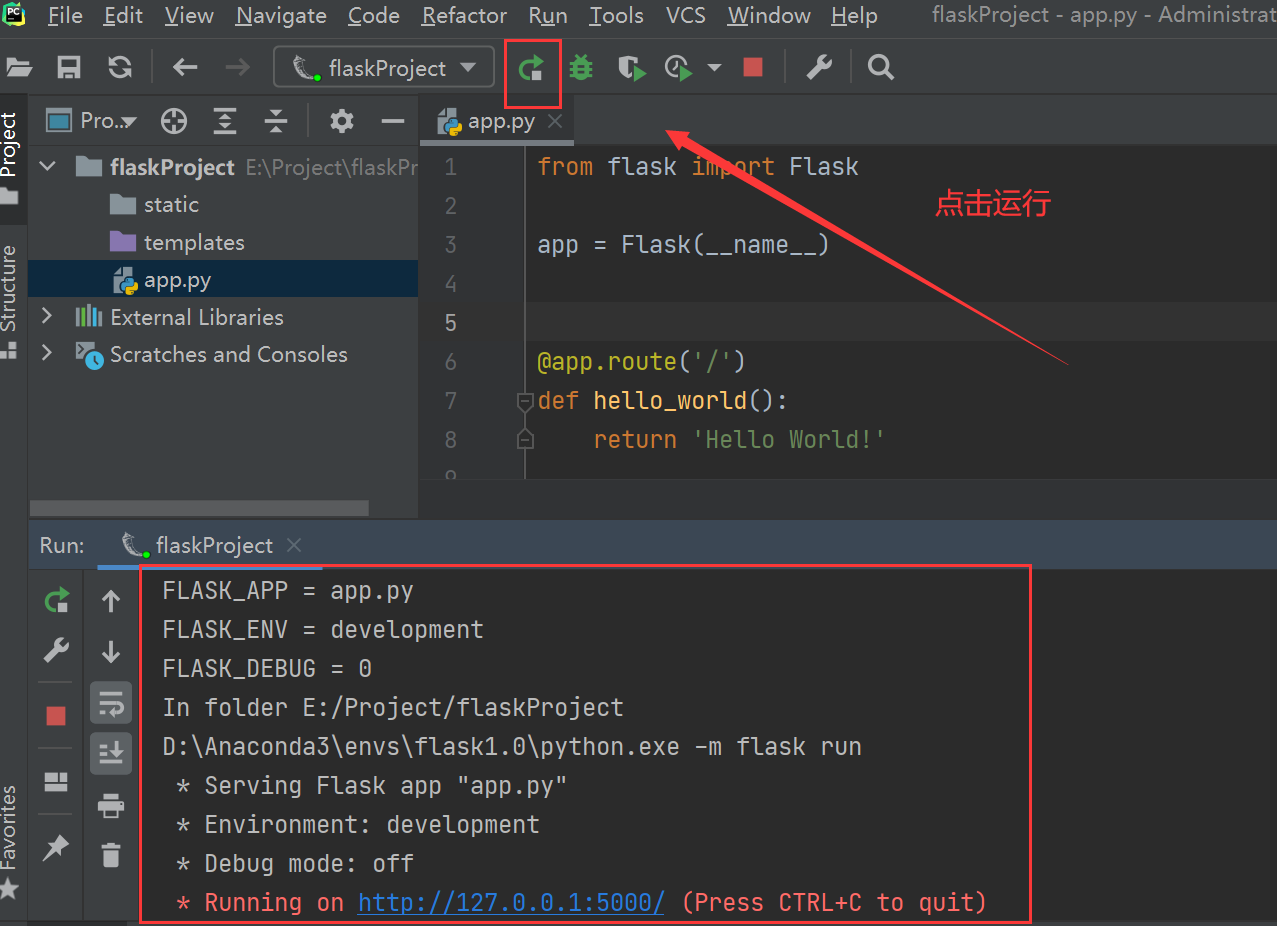Click the Expand All icon in Project panel
1277x926 pixels.
(225, 121)
